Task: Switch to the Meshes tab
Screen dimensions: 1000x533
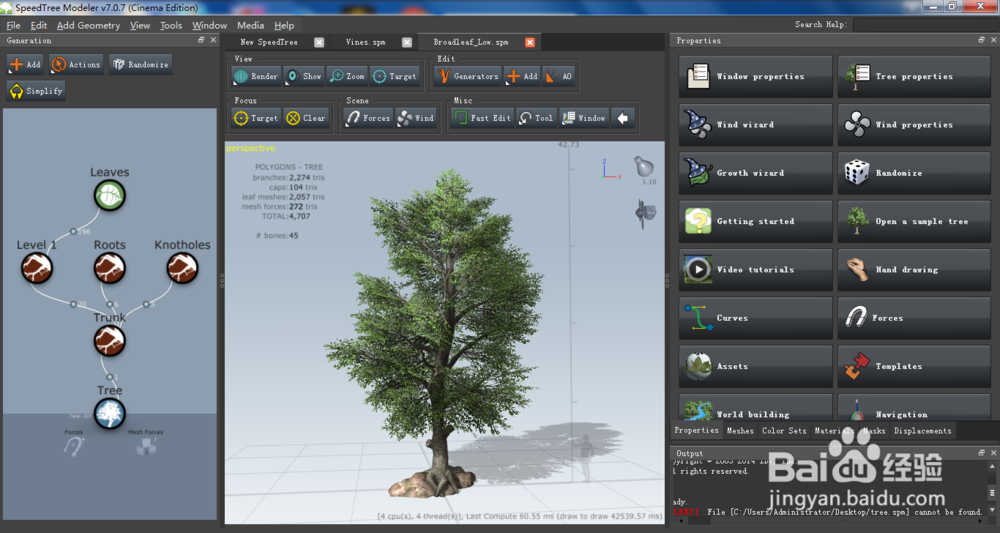Action: point(740,431)
